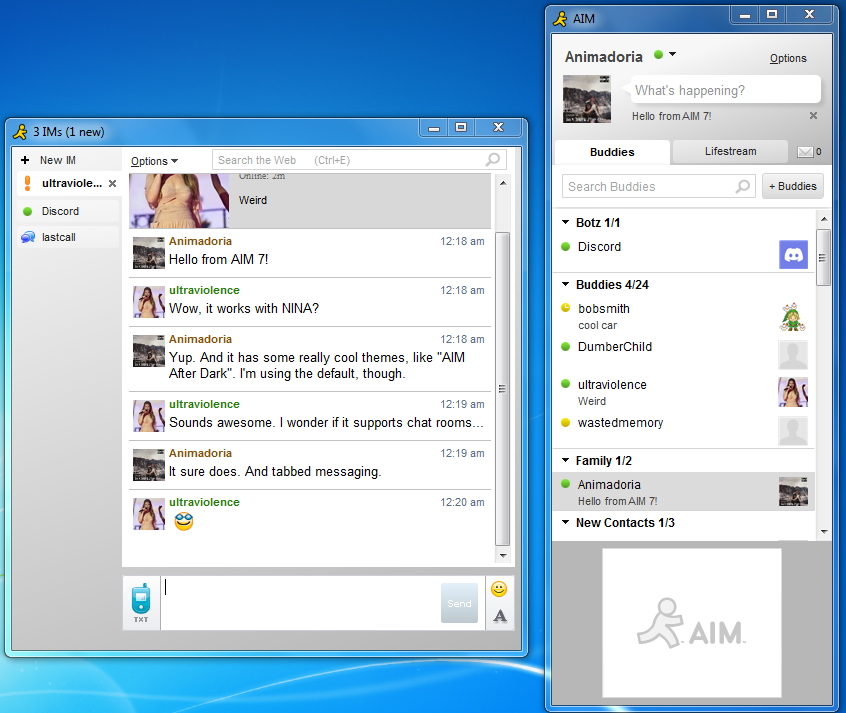
Task: Select the Discord conversation tab
Action: pyautogui.click(x=68, y=211)
